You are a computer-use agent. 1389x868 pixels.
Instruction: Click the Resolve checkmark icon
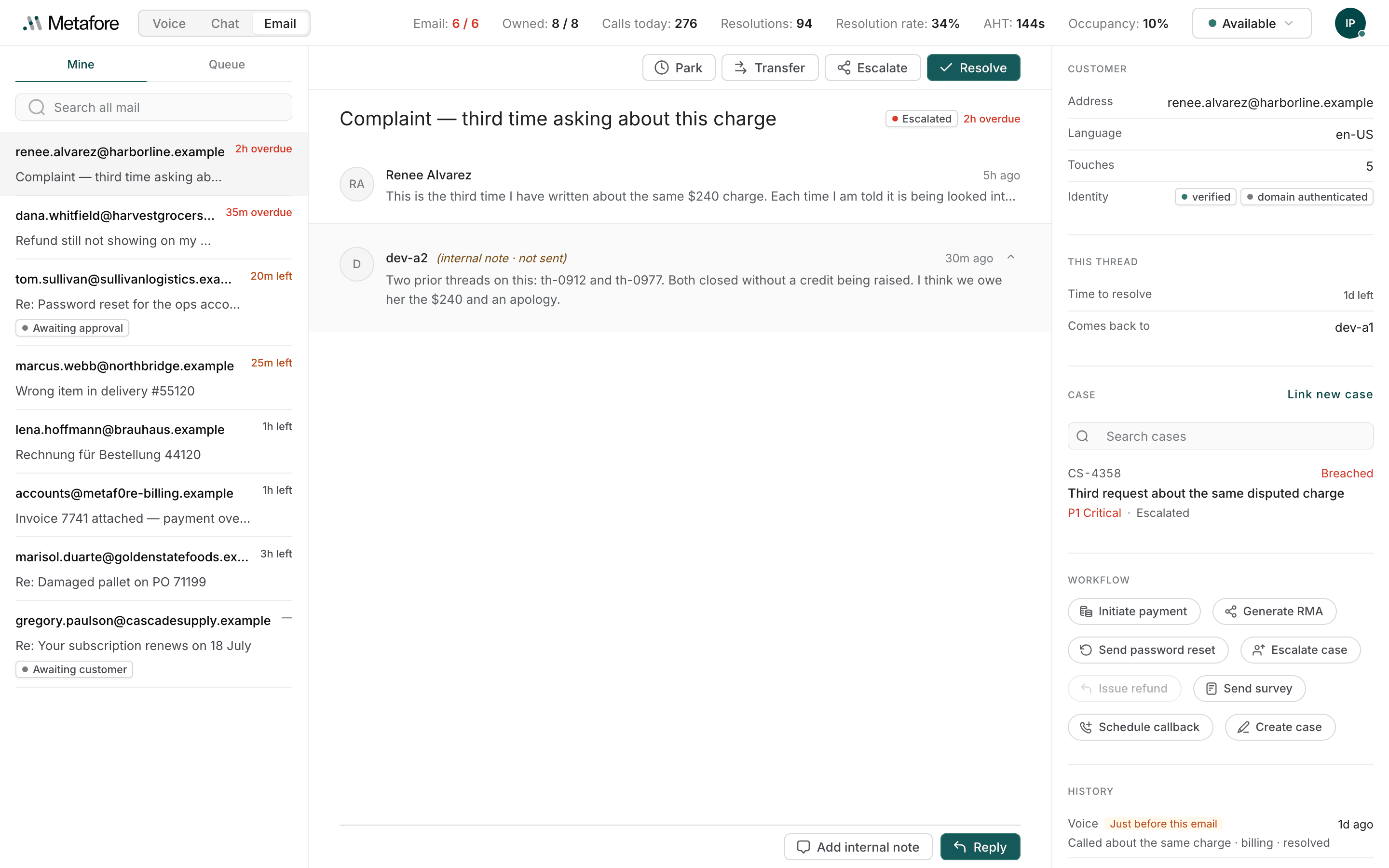pyautogui.click(x=946, y=68)
